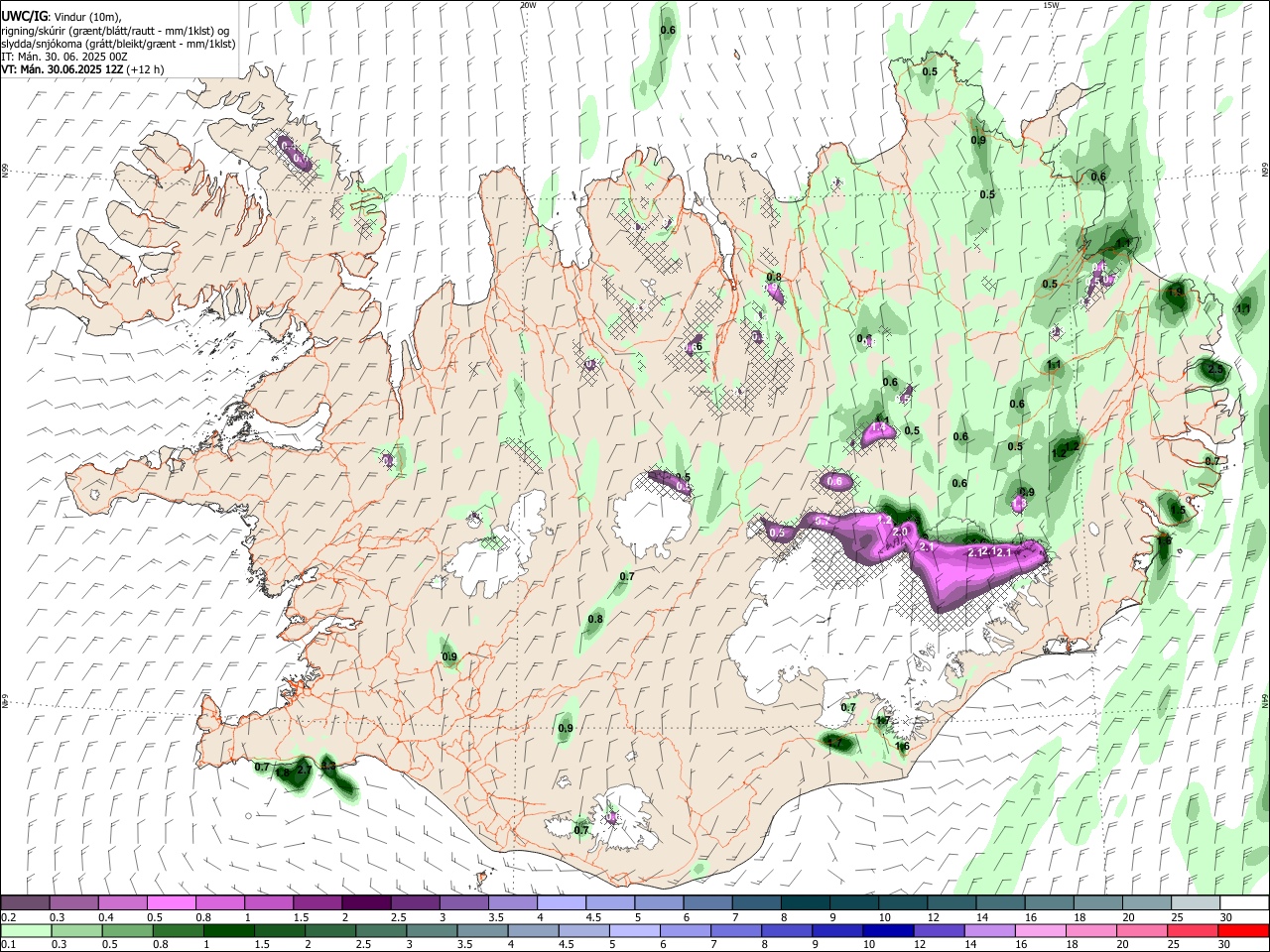
Task: Click the rain legend swatch labeled 25
Action: coord(1191,930)
